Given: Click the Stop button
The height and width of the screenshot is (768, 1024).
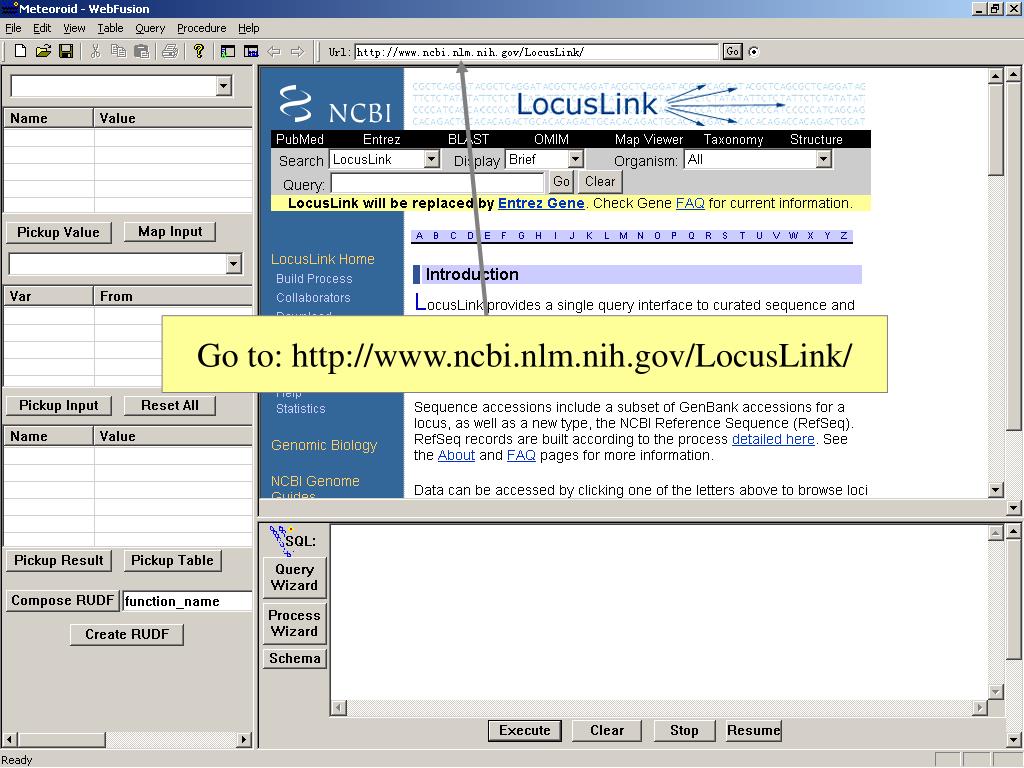Looking at the screenshot, I should (684, 730).
